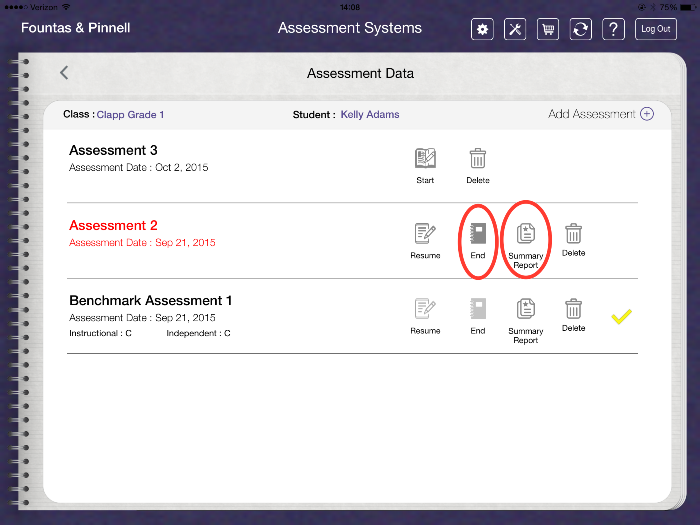
Task: Add a new assessment plus icon
Action: (647, 114)
